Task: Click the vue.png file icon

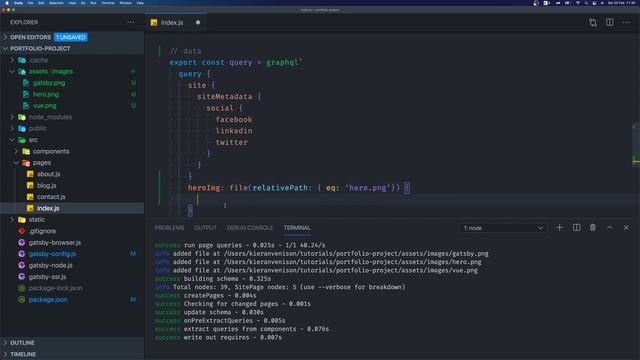Action: click(x=26, y=106)
